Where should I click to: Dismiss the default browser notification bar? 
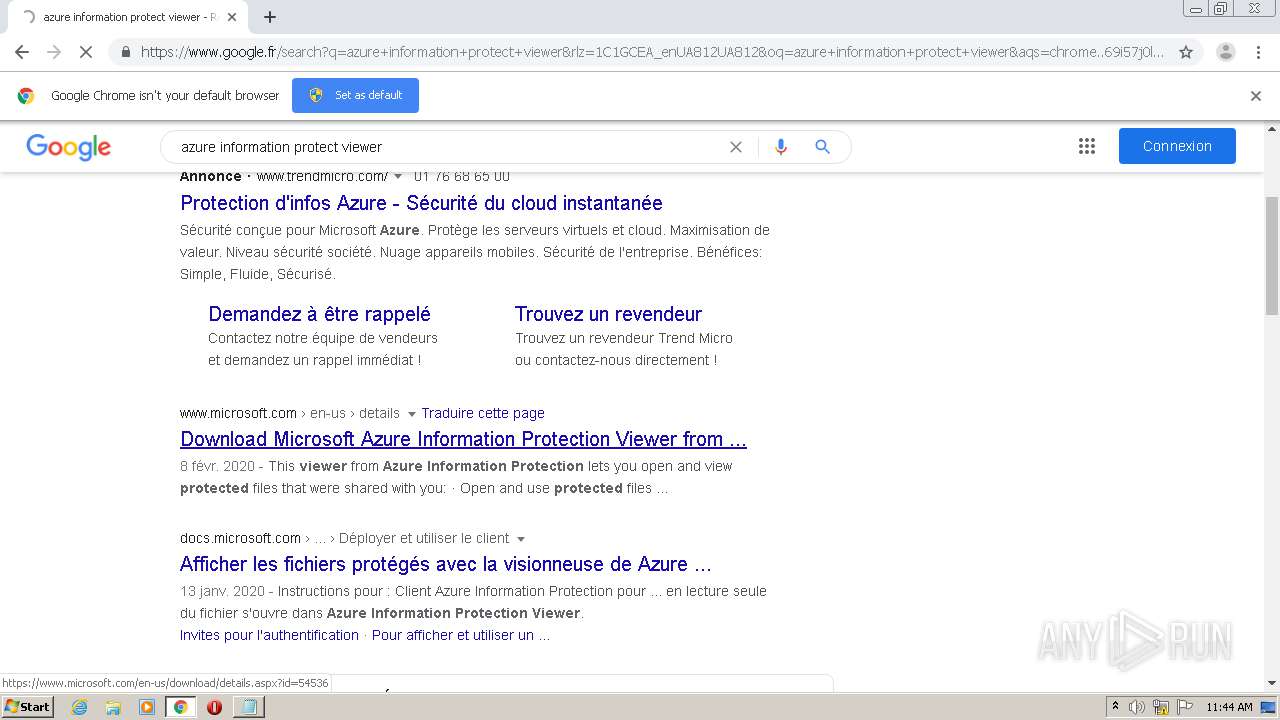[1256, 96]
